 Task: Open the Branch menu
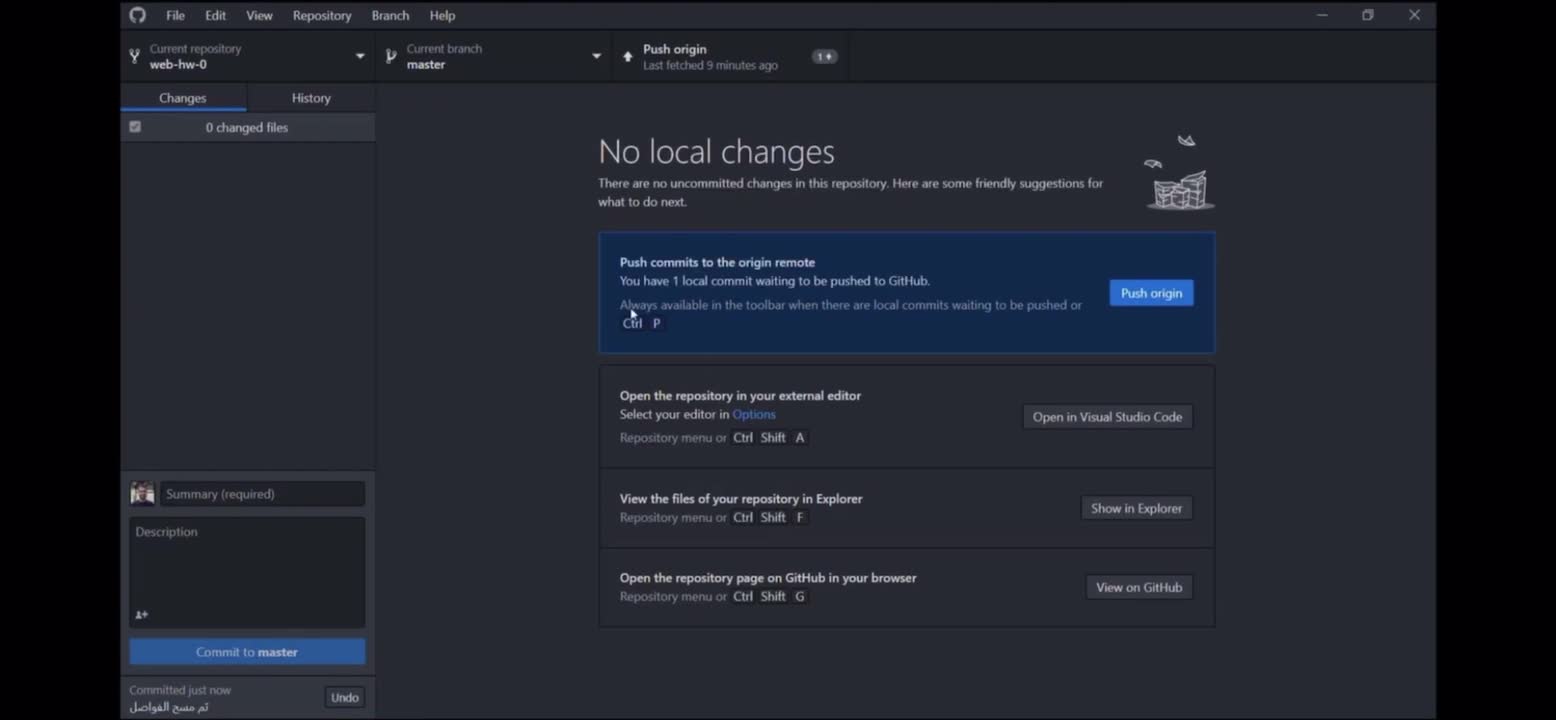tap(390, 15)
